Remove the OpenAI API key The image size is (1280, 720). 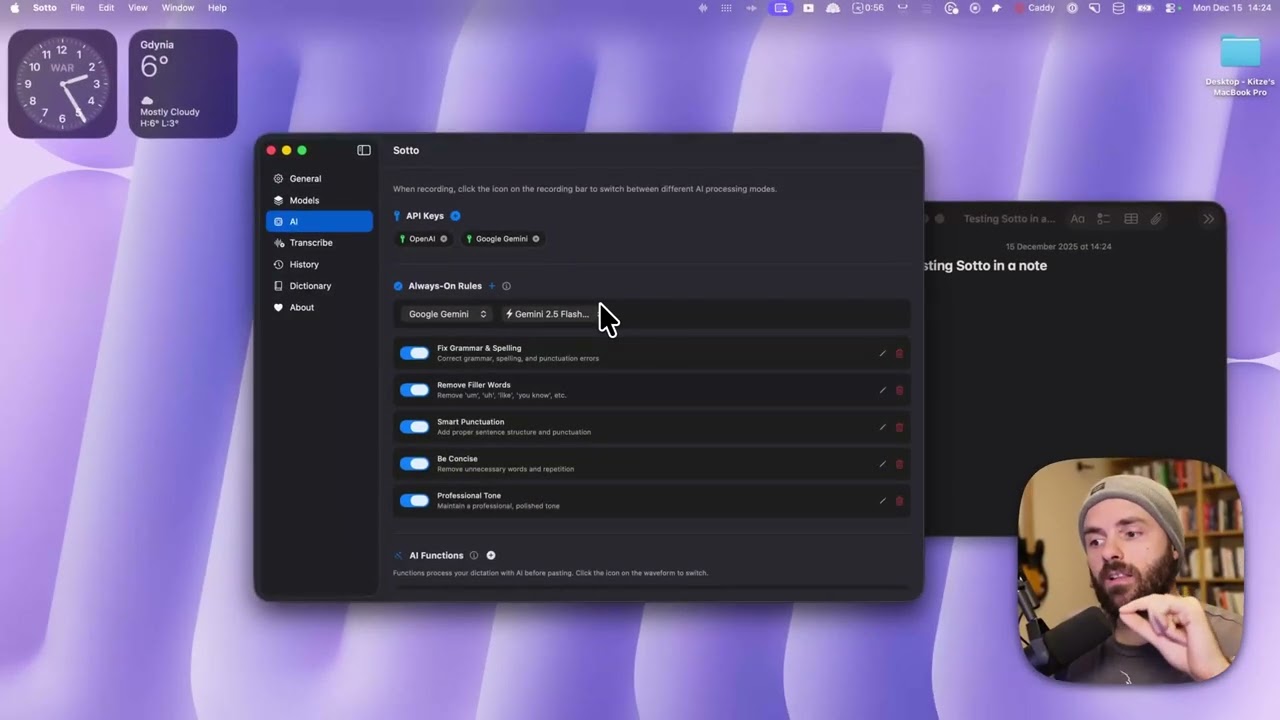tap(444, 239)
